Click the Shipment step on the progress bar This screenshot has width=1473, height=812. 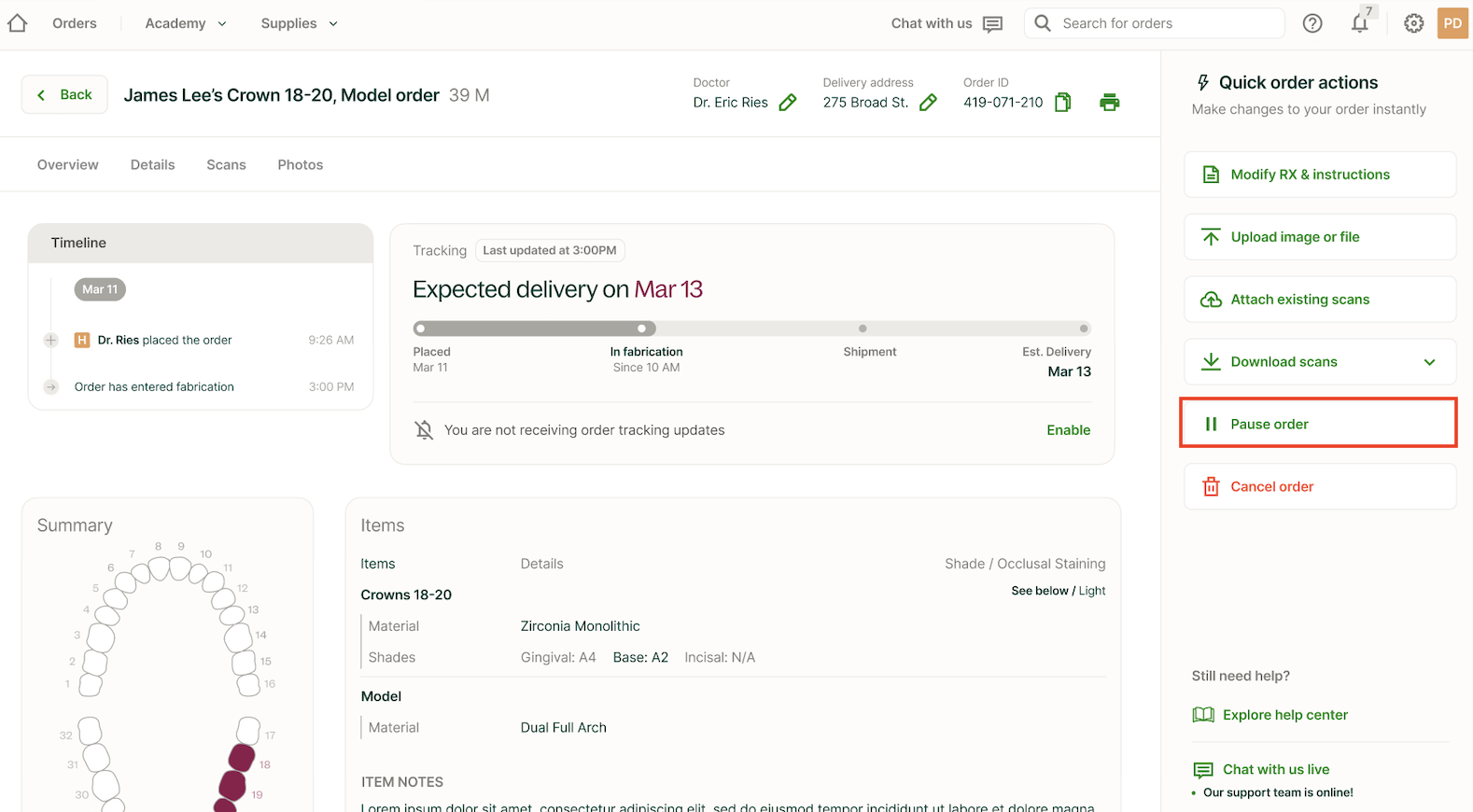tap(863, 329)
